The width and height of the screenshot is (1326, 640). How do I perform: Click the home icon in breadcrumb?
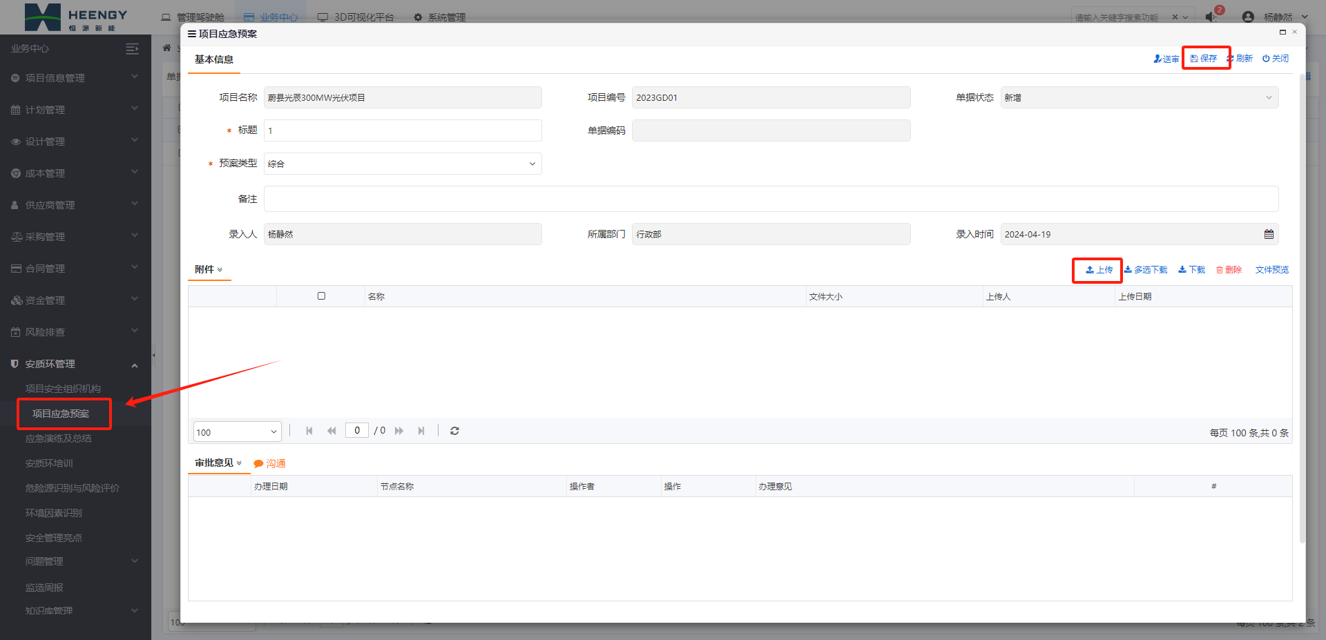[168, 48]
